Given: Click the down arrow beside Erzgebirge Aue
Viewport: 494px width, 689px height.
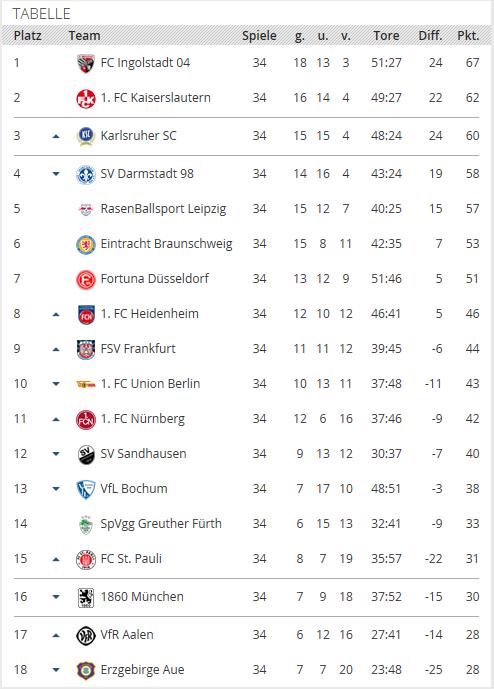Looking at the screenshot, I should (x=56, y=670).
